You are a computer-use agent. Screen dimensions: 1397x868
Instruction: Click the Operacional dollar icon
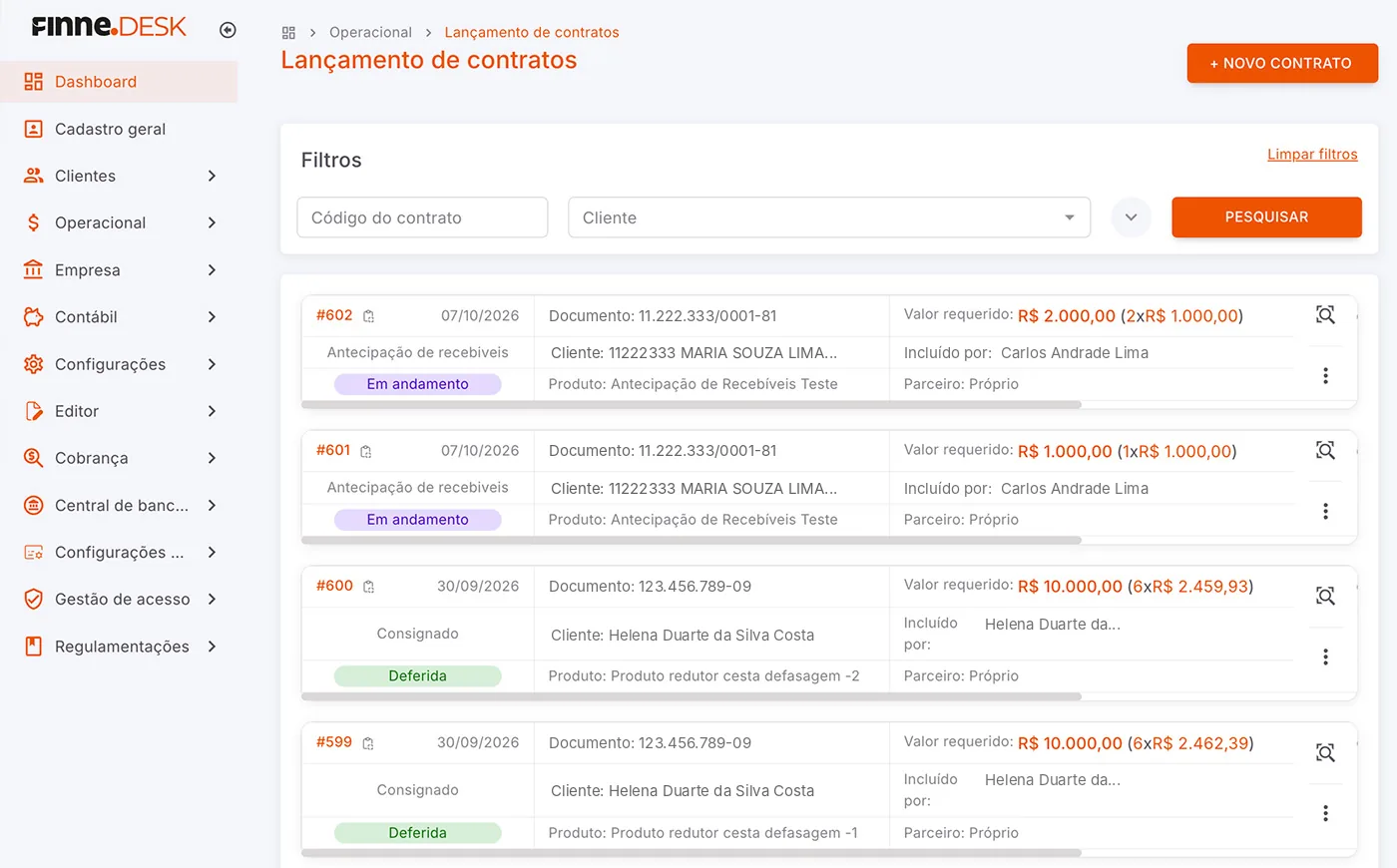33,222
